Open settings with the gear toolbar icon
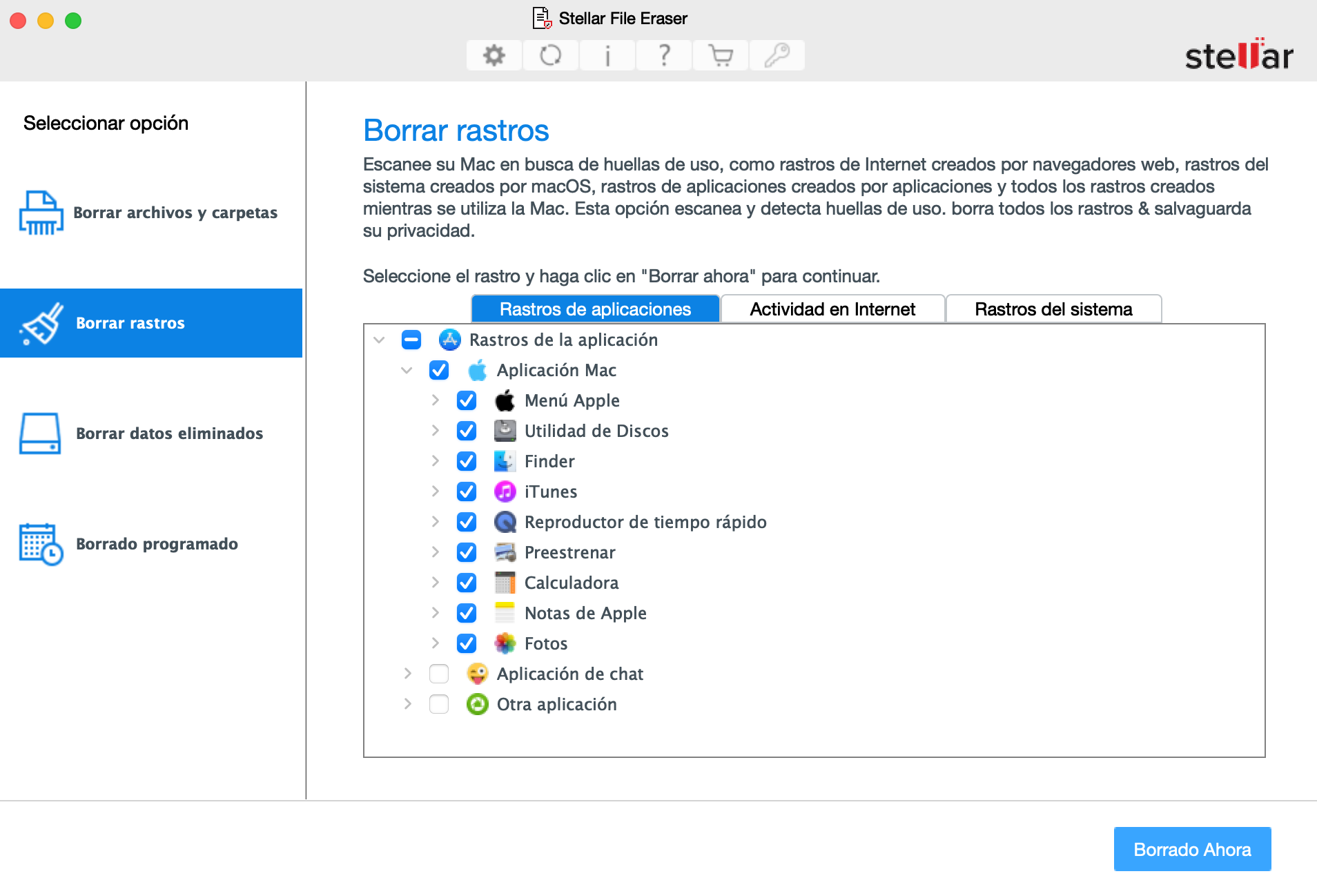The width and height of the screenshot is (1317, 896). pos(494,55)
